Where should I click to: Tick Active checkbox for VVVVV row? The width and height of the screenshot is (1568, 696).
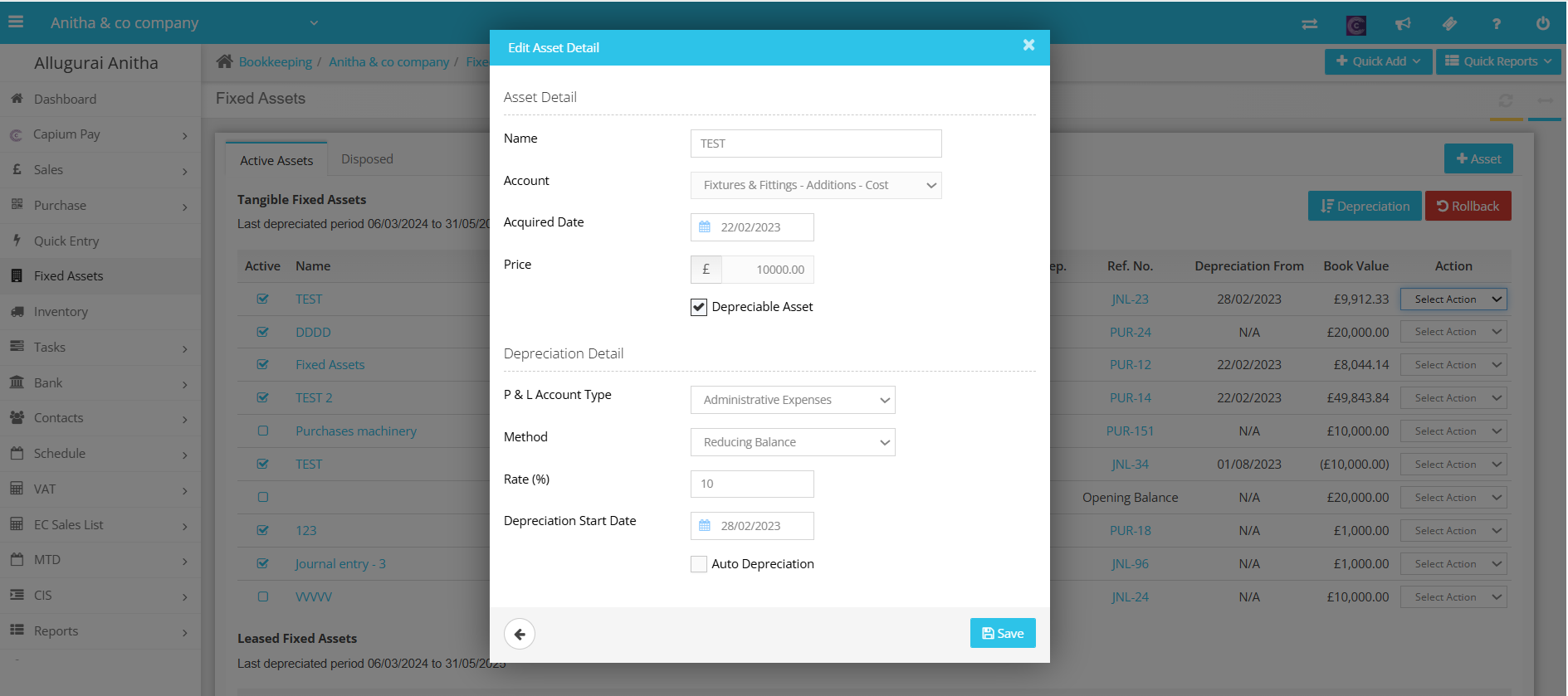[x=263, y=596]
